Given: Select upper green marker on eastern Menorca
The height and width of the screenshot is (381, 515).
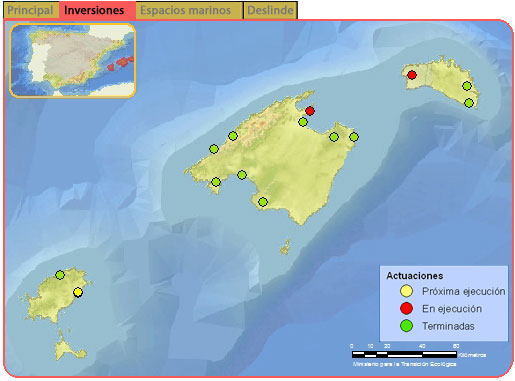Looking at the screenshot, I should (x=467, y=86).
